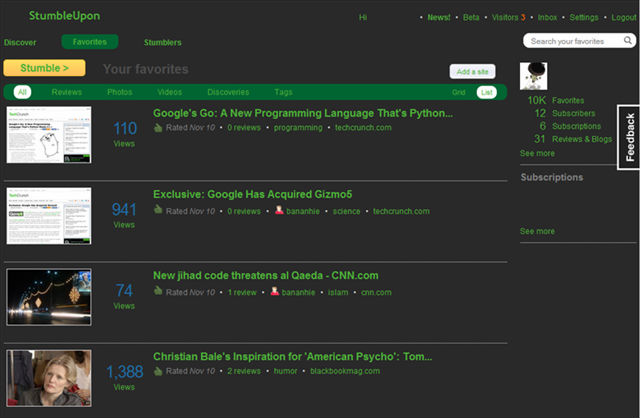Click bananhie username in Gizmo5 row
The image size is (640, 418).
coord(303,211)
